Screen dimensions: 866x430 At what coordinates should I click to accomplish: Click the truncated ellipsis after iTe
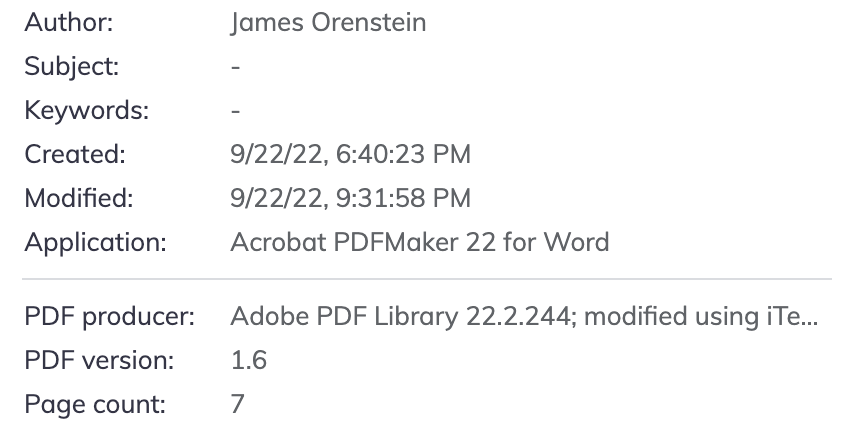810,319
